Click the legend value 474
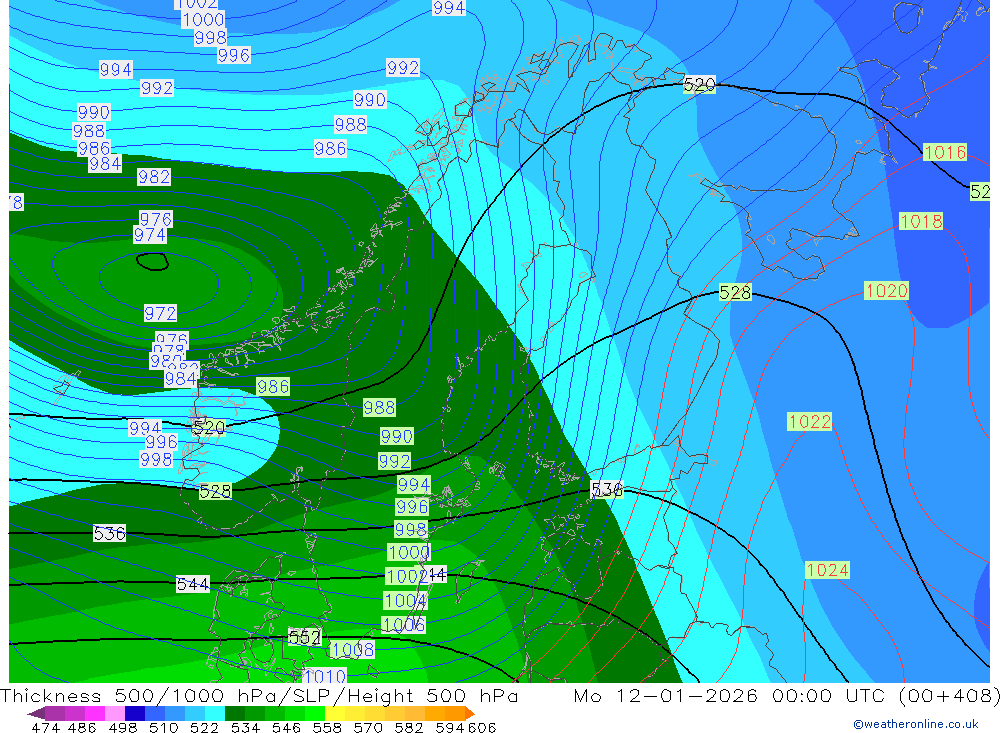Screen dimensions: 1000x733 coord(45,727)
